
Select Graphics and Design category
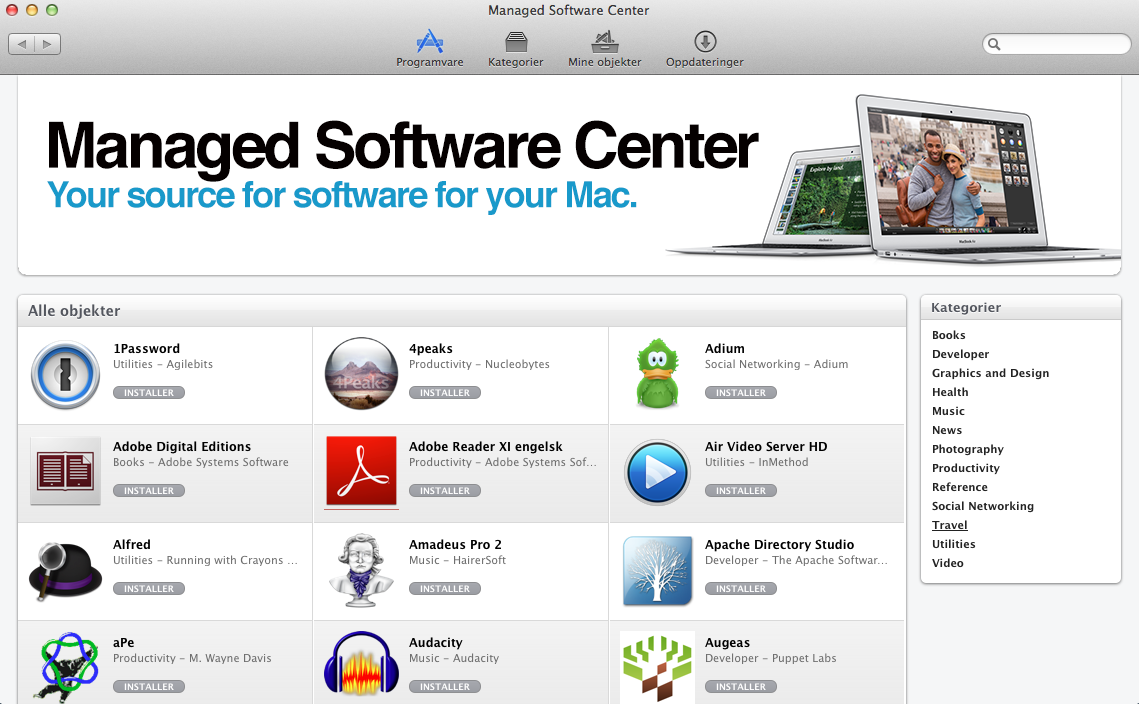pos(990,373)
